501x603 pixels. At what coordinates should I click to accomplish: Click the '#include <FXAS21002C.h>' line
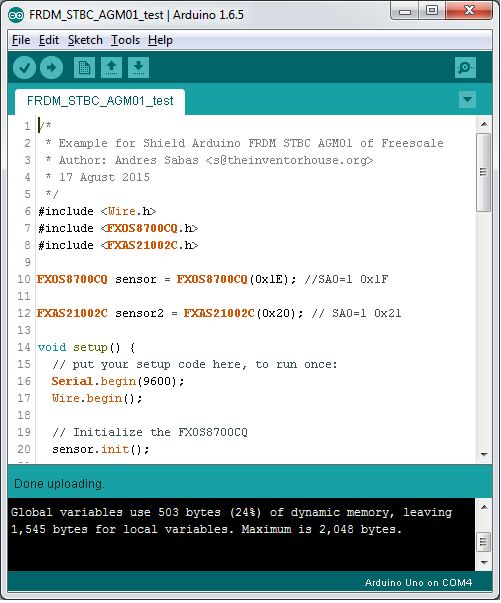(x=118, y=245)
